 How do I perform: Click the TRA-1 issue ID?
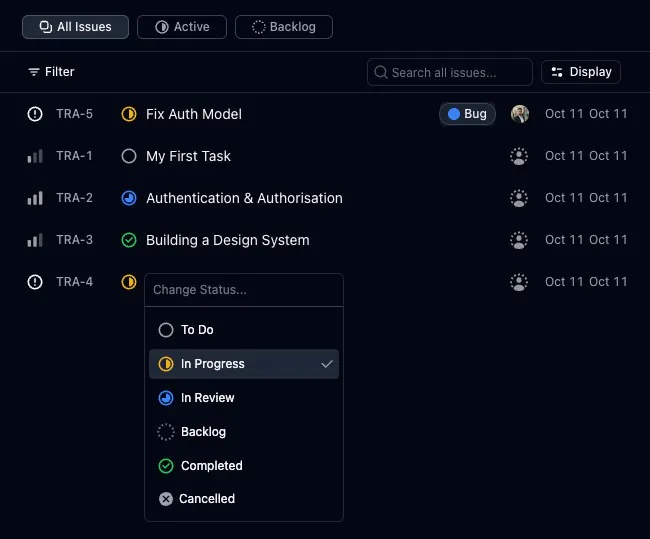coord(74,156)
